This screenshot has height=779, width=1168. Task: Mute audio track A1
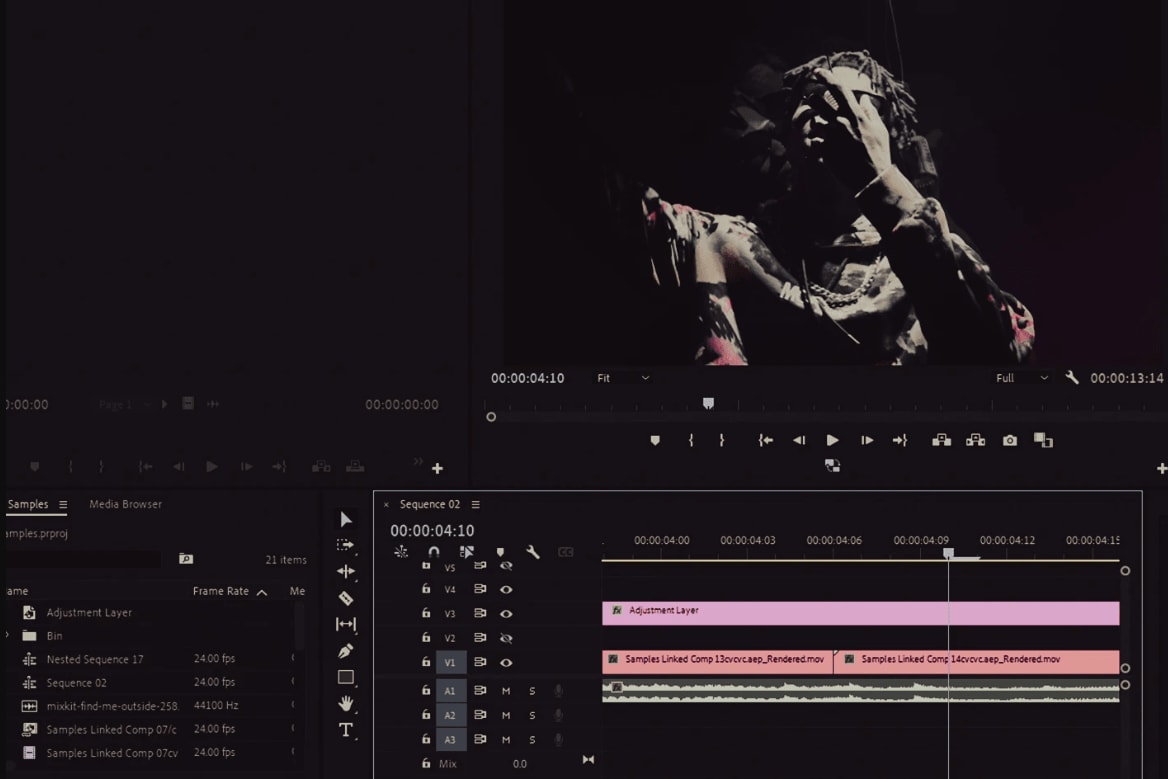506,691
